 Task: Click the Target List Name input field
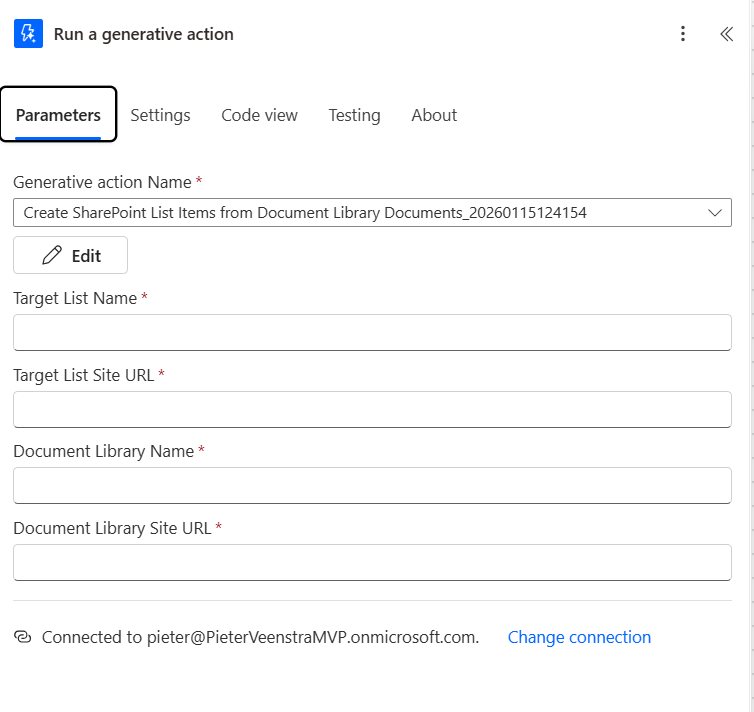[372, 333]
